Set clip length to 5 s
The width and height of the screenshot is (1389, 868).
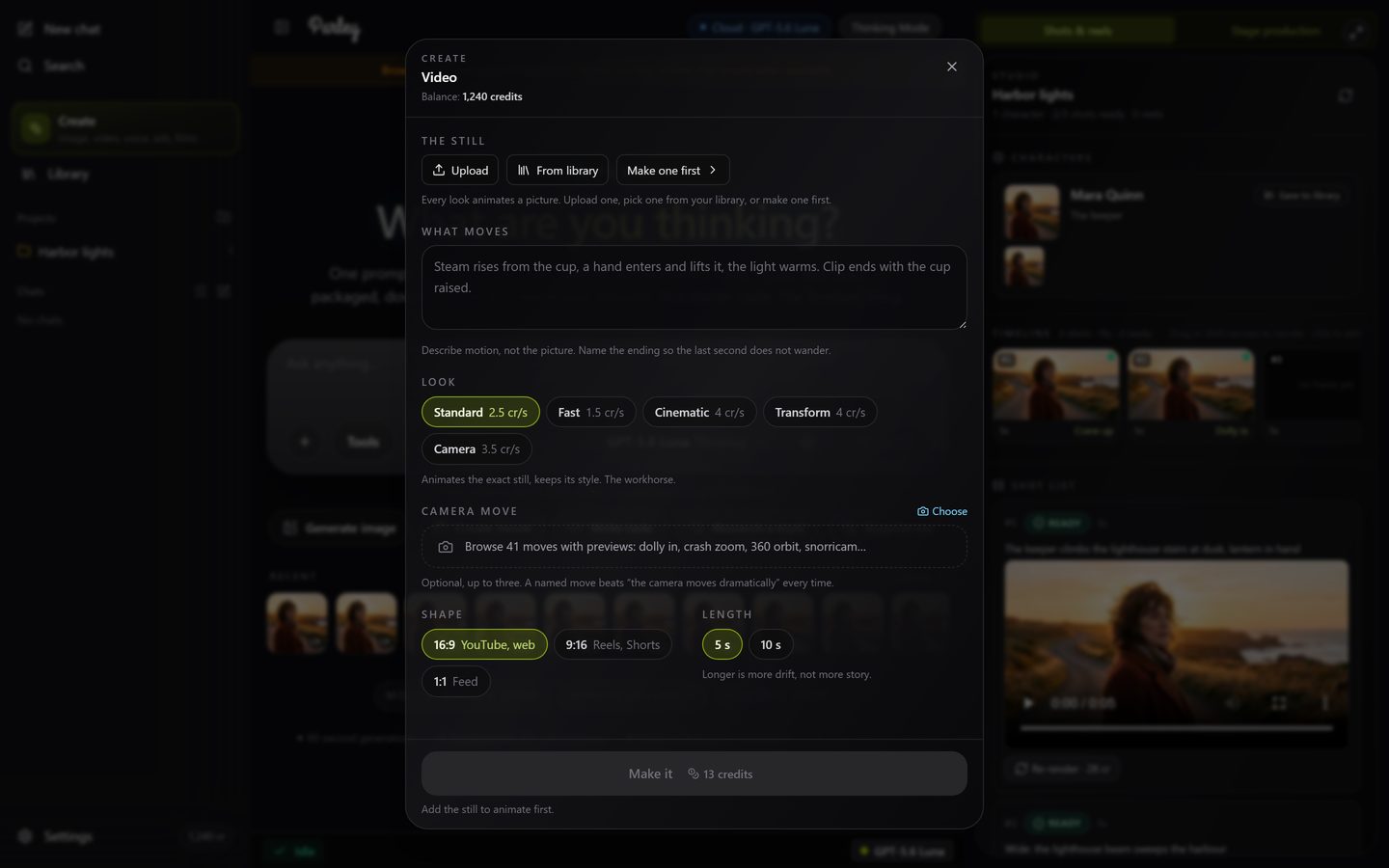pyautogui.click(x=722, y=644)
